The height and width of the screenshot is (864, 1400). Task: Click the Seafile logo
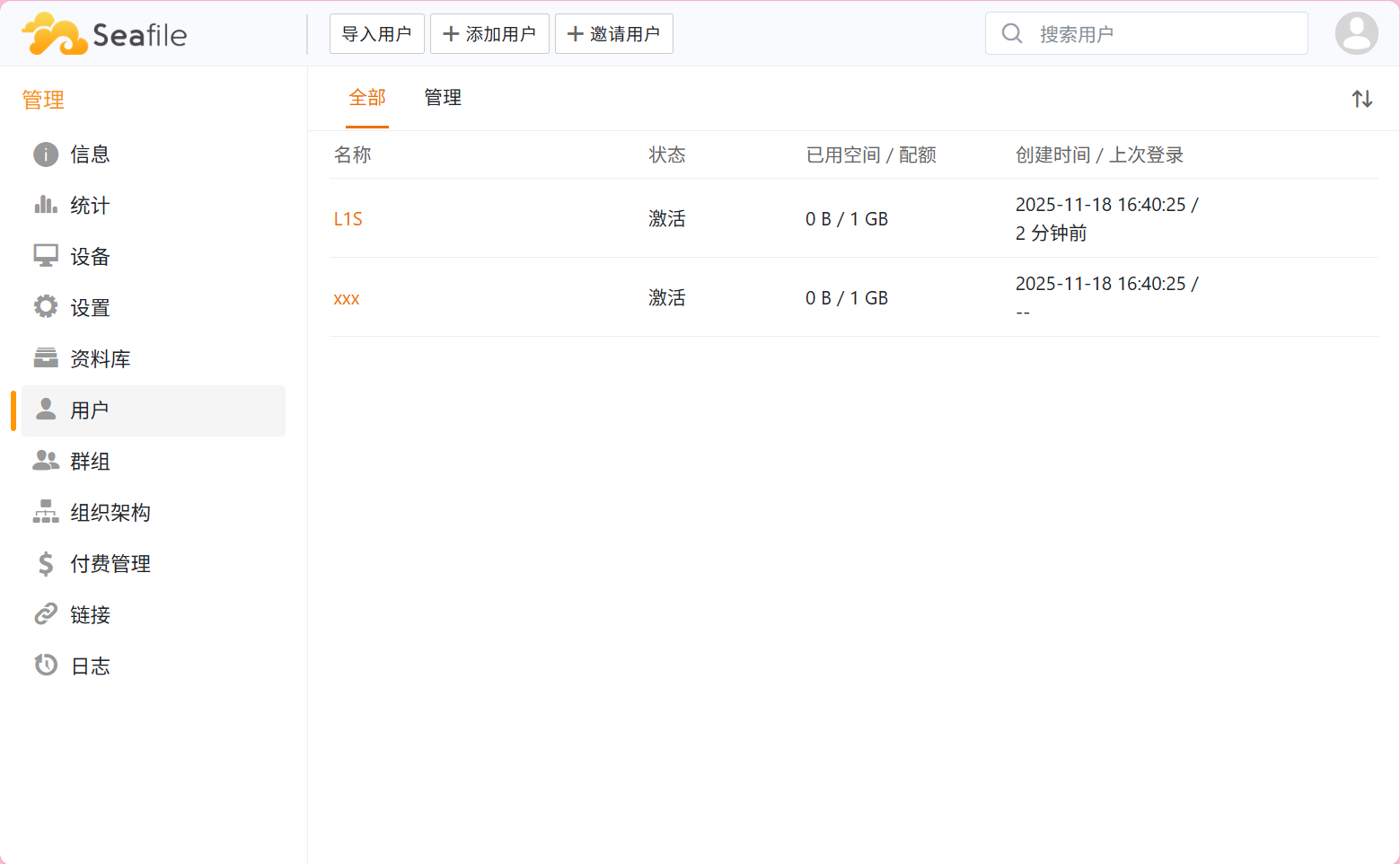point(104,34)
